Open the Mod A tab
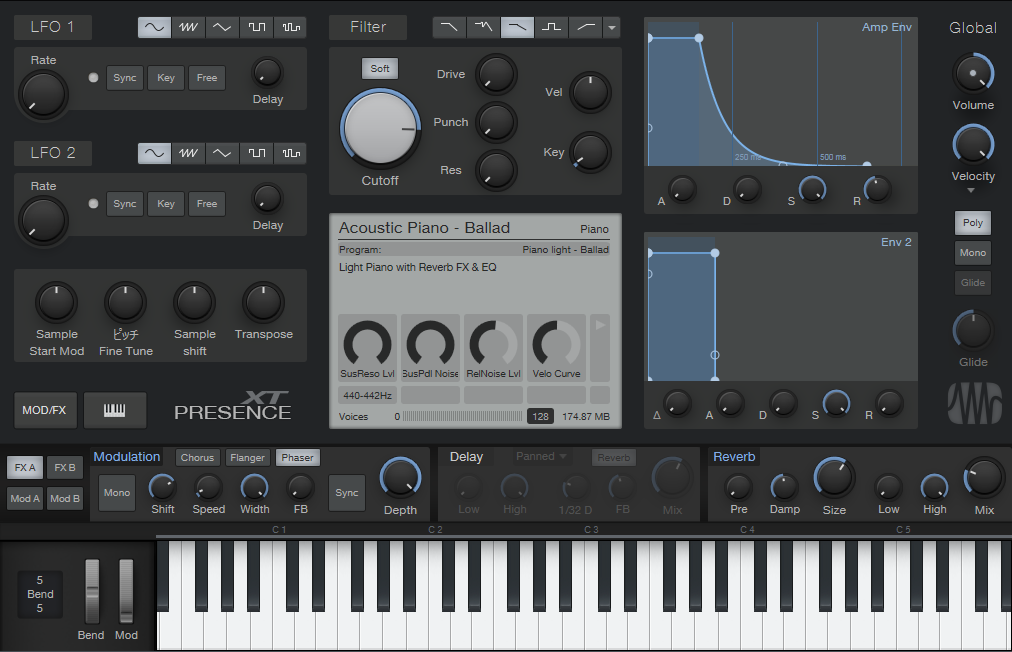1012x652 pixels. (x=25, y=498)
